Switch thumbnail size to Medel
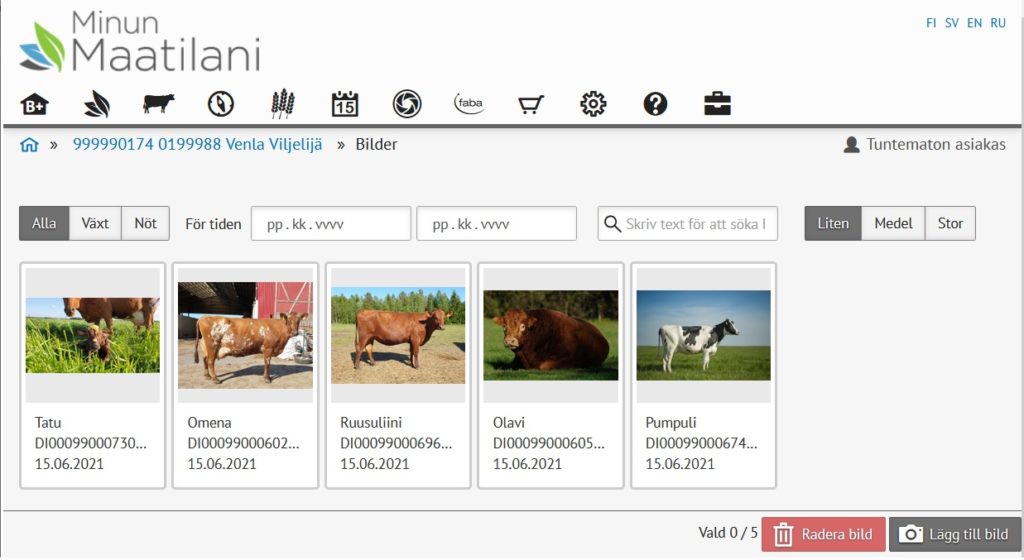Screen dimensions: 1024x560 click(893, 223)
